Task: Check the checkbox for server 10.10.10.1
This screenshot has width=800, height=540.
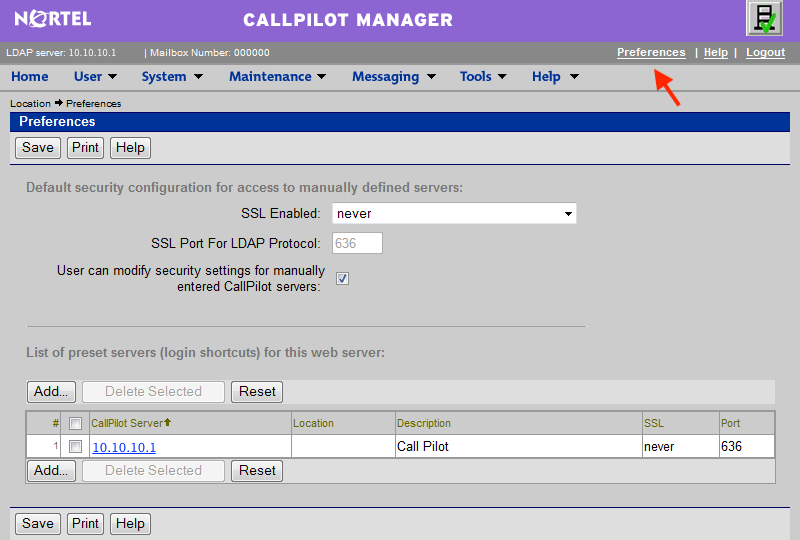Action: pyautogui.click(x=76, y=447)
